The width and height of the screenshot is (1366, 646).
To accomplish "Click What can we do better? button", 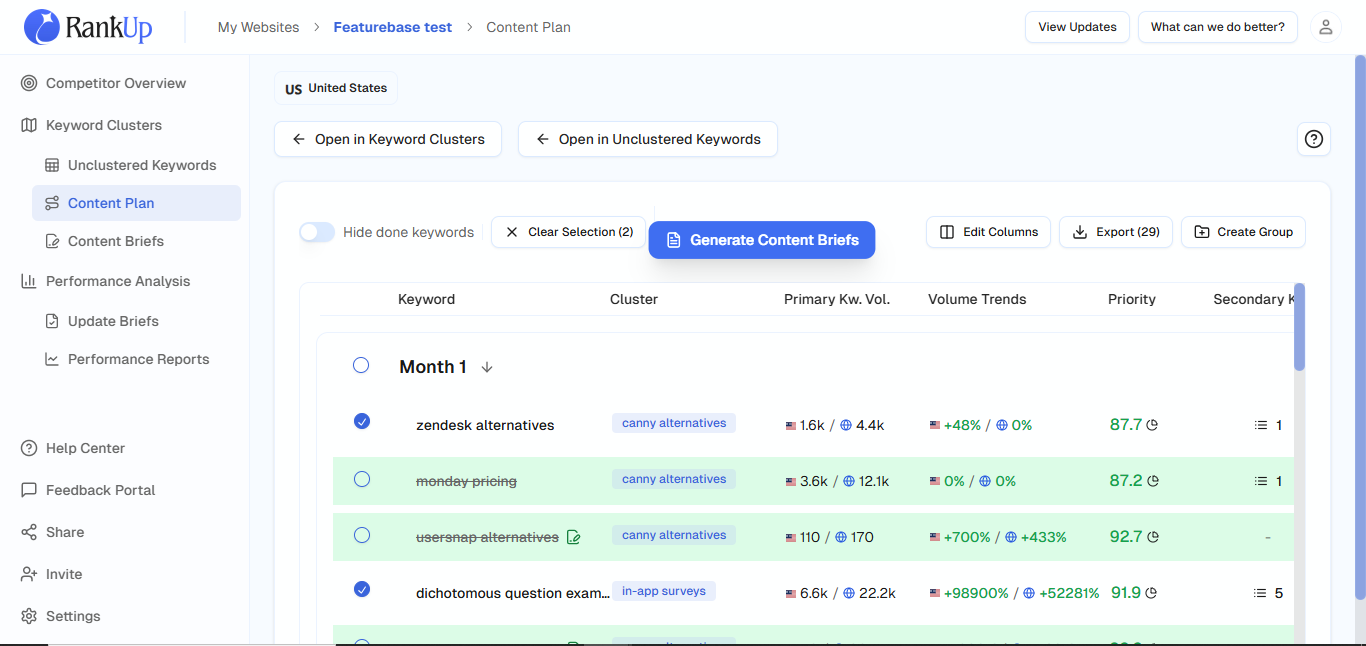I will pos(1217,27).
